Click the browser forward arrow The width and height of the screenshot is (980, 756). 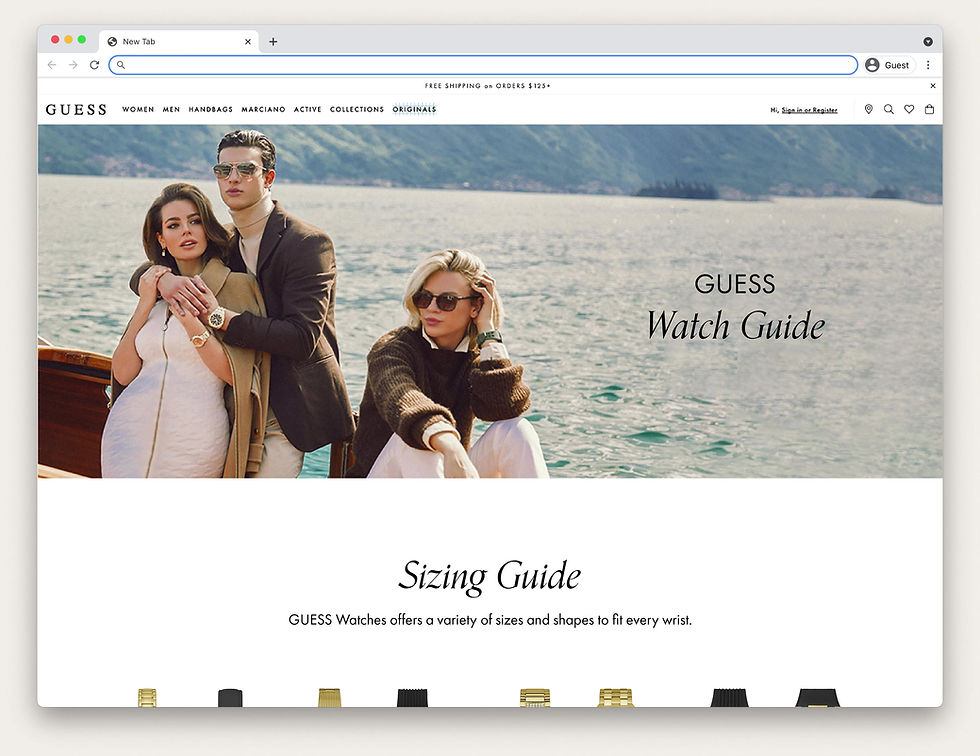[x=73, y=65]
